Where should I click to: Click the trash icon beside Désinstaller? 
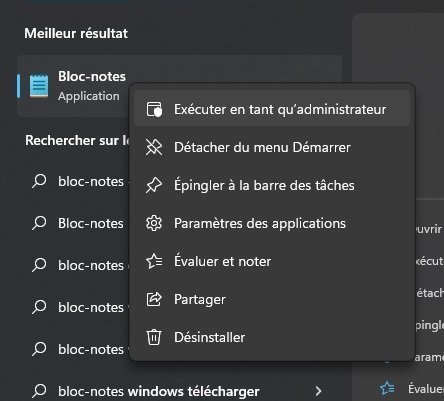point(154,337)
